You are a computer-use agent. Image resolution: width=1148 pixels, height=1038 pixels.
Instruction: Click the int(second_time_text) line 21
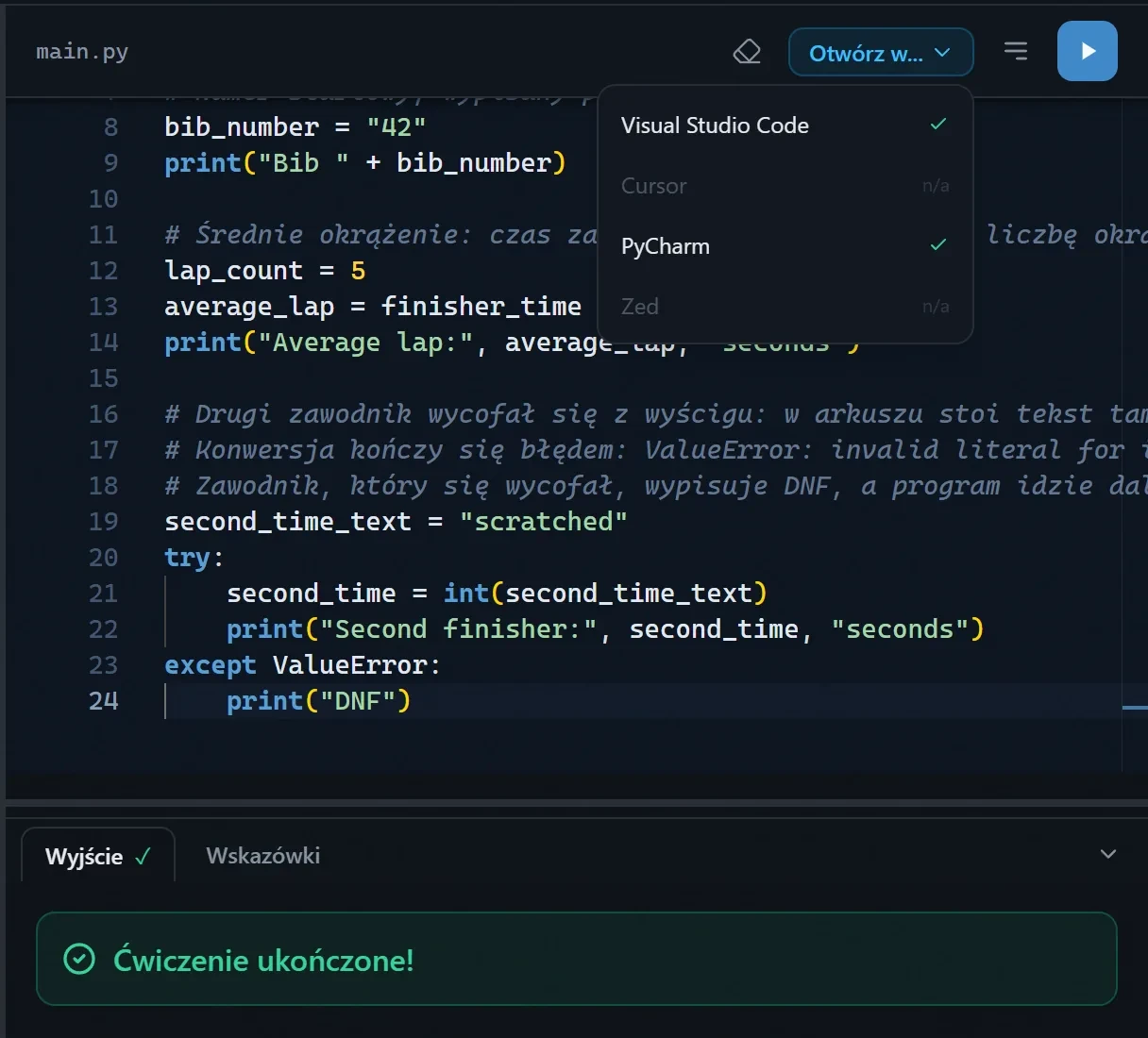click(x=497, y=594)
